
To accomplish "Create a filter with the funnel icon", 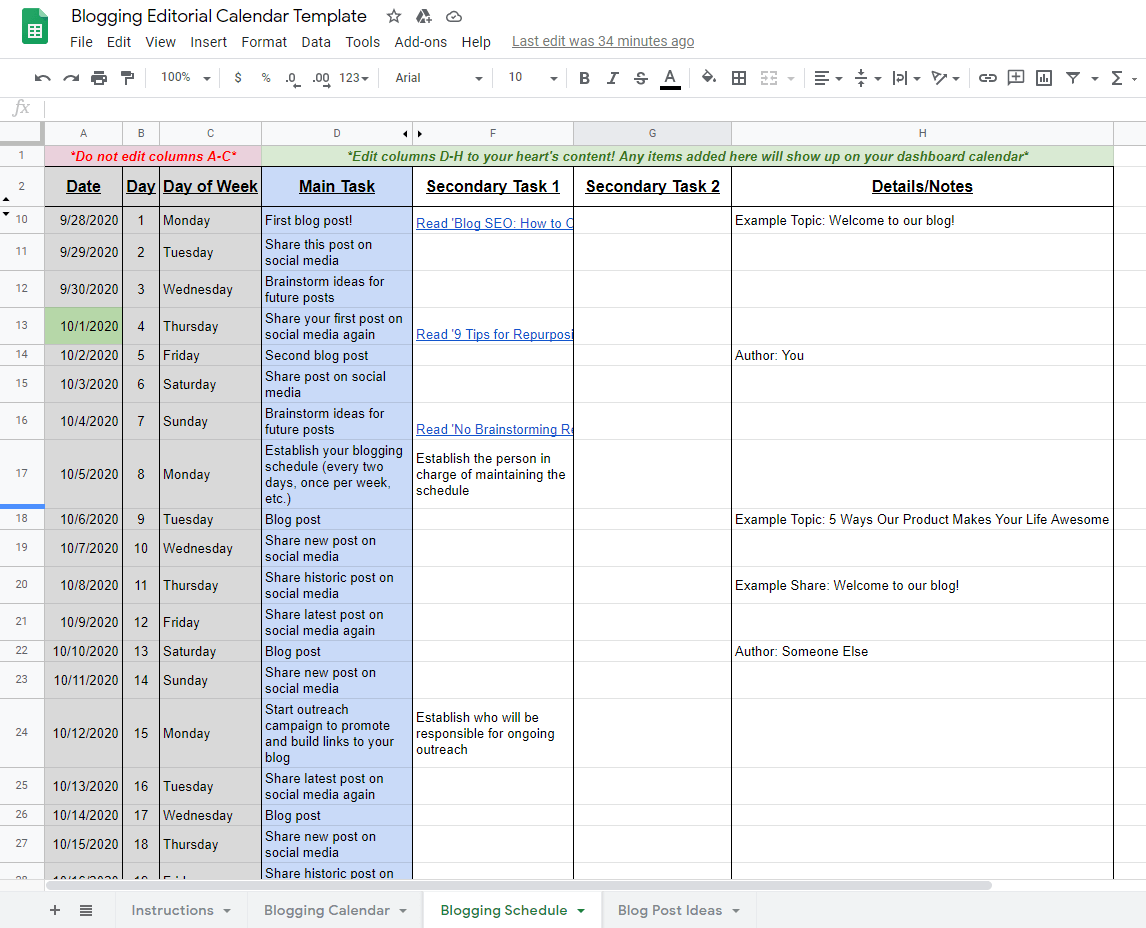I will pyautogui.click(x=1071, y=77).
